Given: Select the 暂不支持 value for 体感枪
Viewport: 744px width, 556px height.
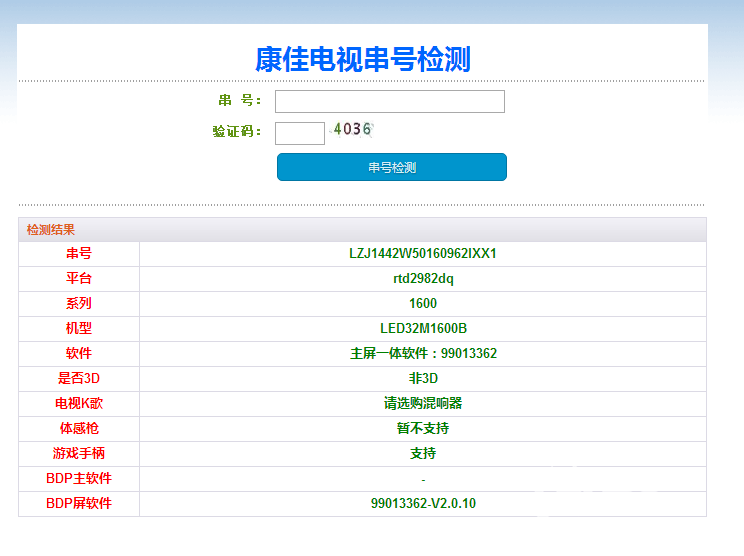Looking at the screenshot, I should 422,429.
